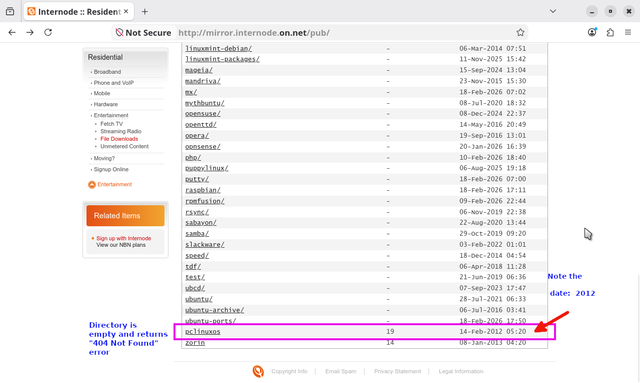Screen dimensions: 640x383
Task: Open the slackware/ directory
Action: point(205,245)
